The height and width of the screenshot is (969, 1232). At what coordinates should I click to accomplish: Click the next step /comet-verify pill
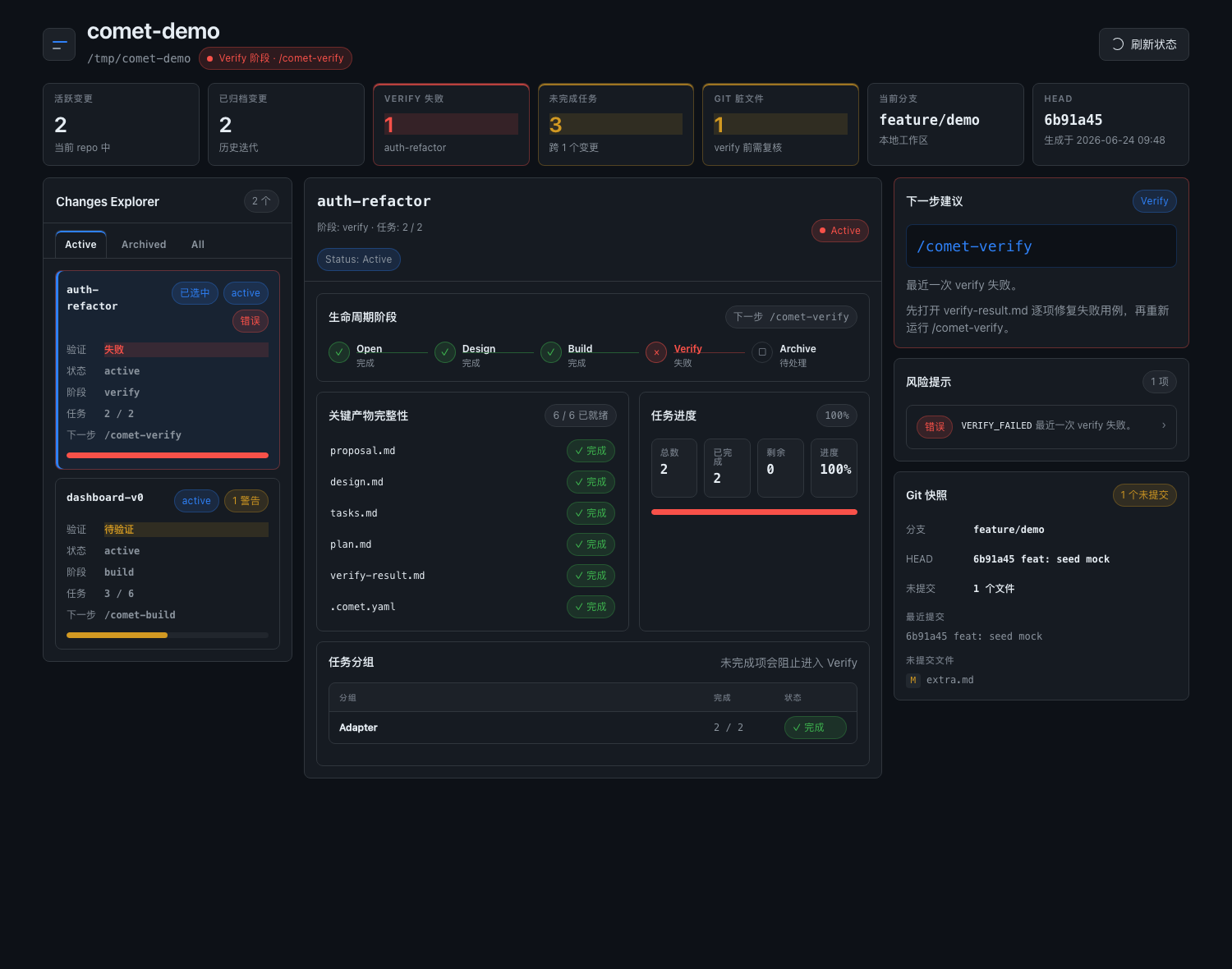791,317
